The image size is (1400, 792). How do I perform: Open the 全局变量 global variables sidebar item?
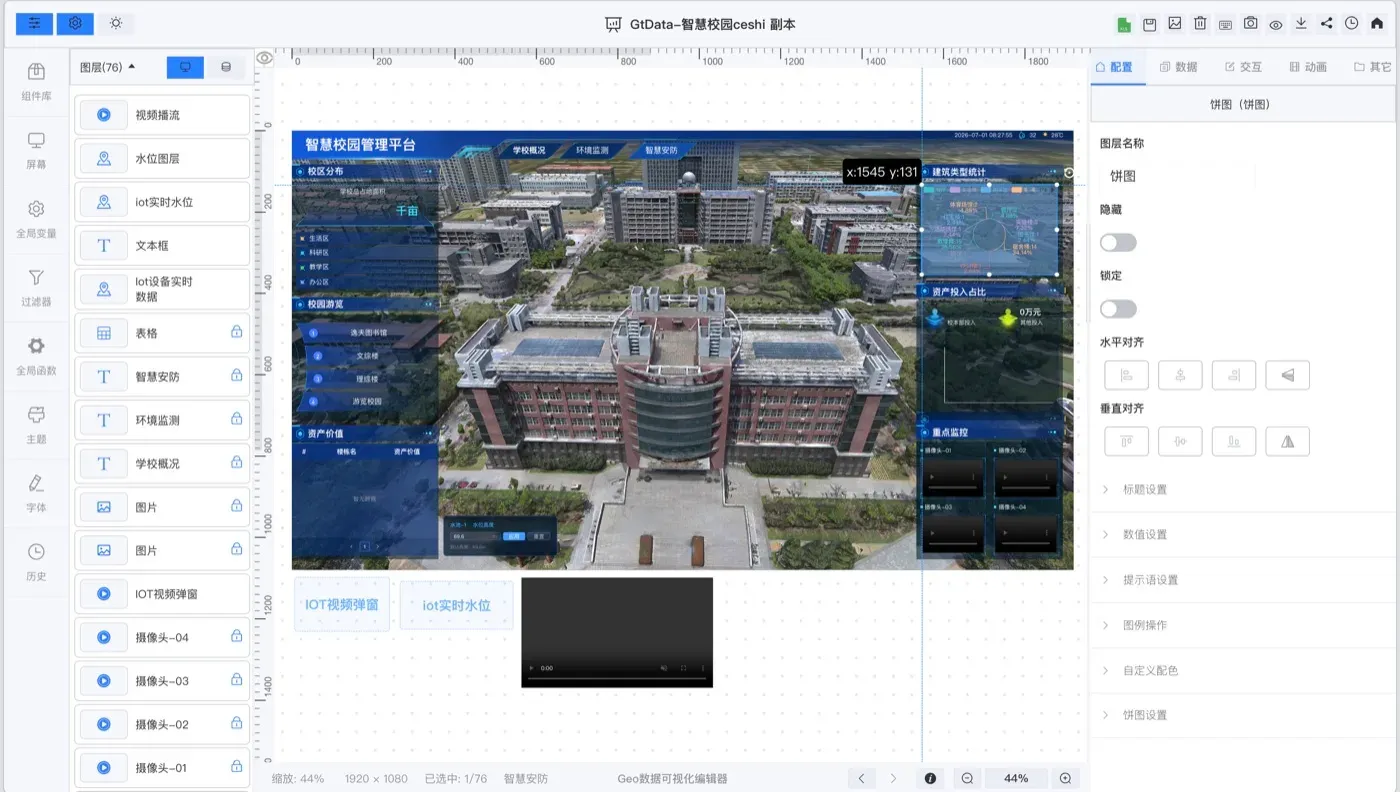(x=36, y=219)
